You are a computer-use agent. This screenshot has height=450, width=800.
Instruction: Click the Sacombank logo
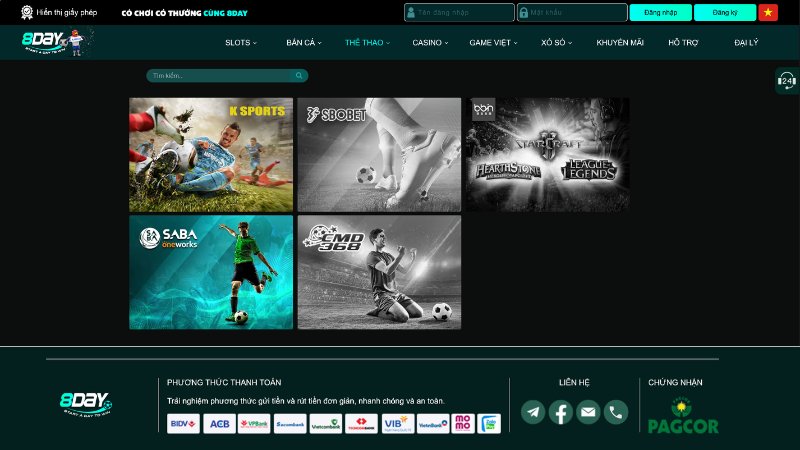pos(290,423)
